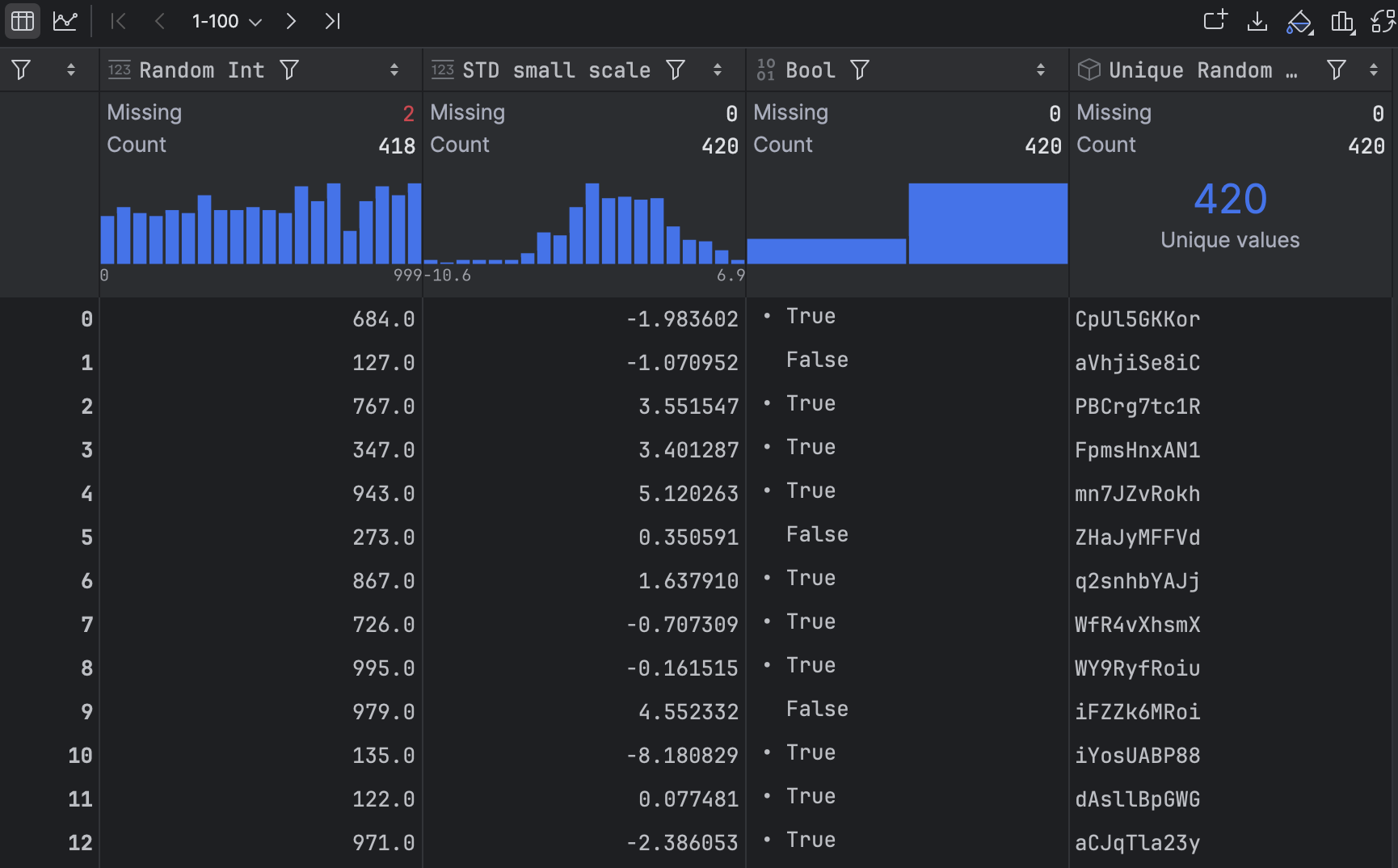Sort by Unique Random column
Viewport: 1398px width, 868px height.
(1374, 70)
